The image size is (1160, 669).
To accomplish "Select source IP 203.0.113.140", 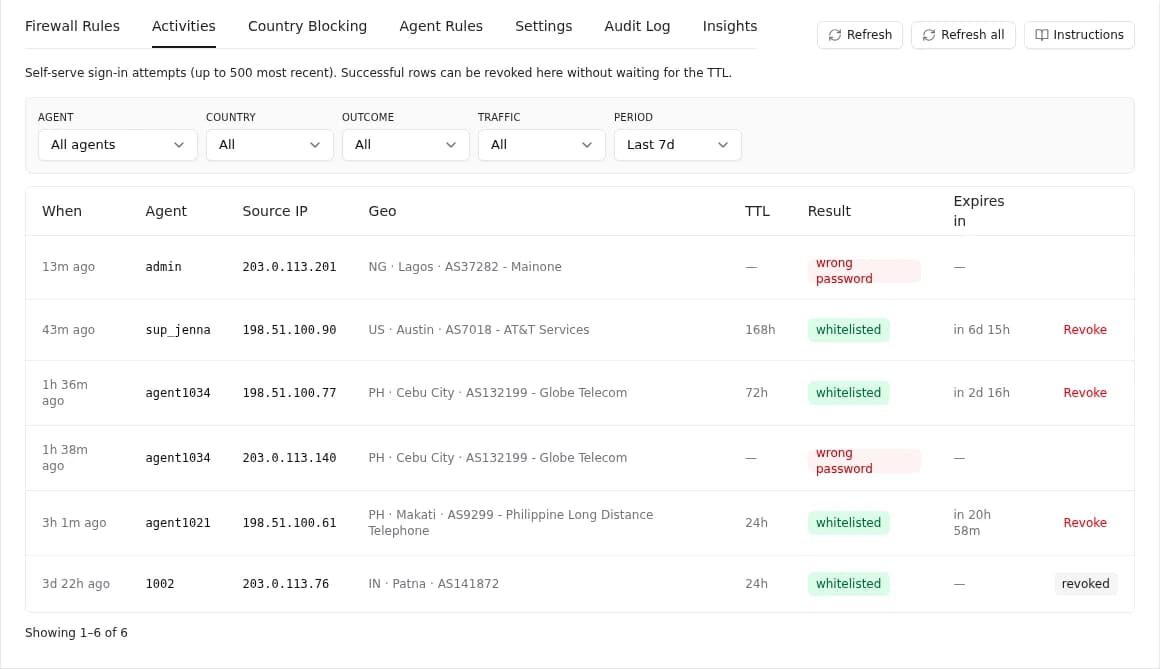I will [x=289, y=458].
